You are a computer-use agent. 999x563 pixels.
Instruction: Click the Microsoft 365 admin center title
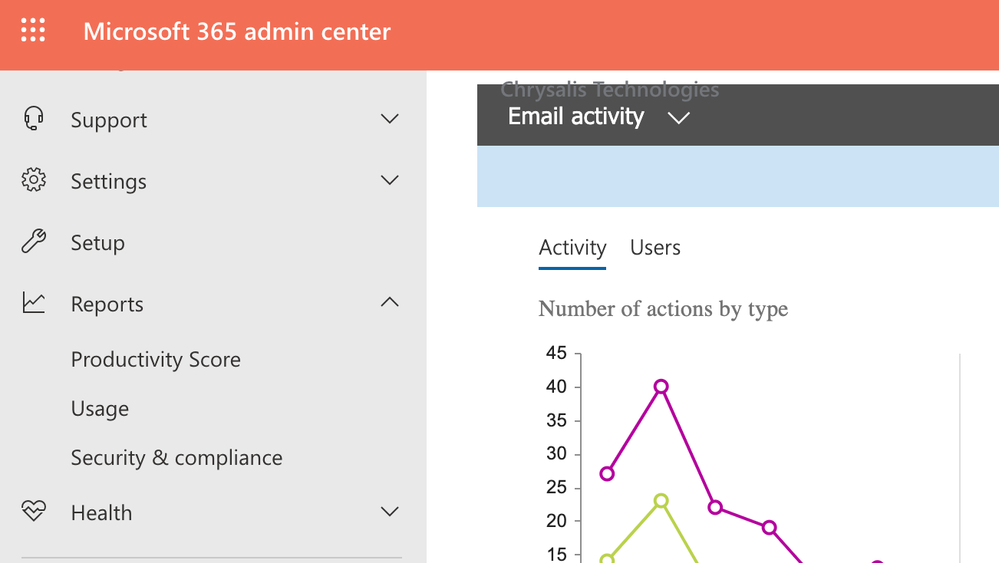click(237, 32)
